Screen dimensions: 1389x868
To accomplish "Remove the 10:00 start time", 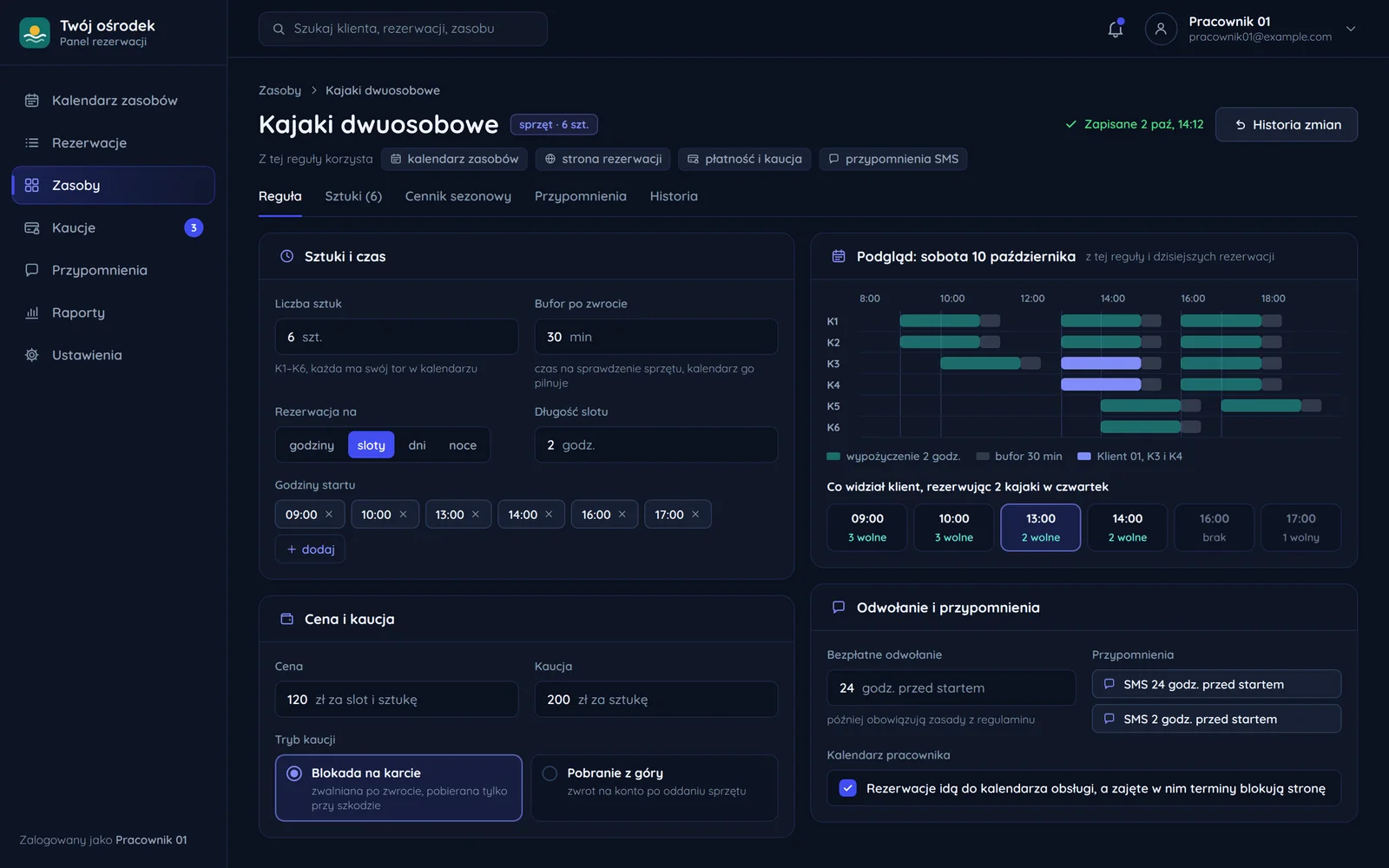I will 403,515.
